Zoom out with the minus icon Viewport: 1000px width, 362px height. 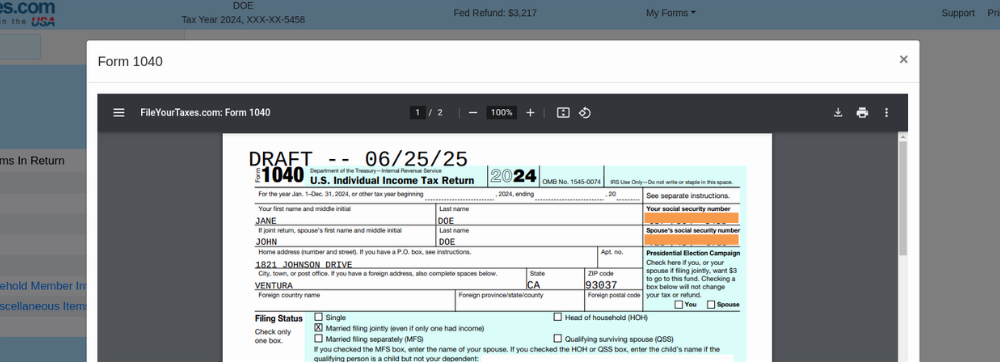point(473,113)
